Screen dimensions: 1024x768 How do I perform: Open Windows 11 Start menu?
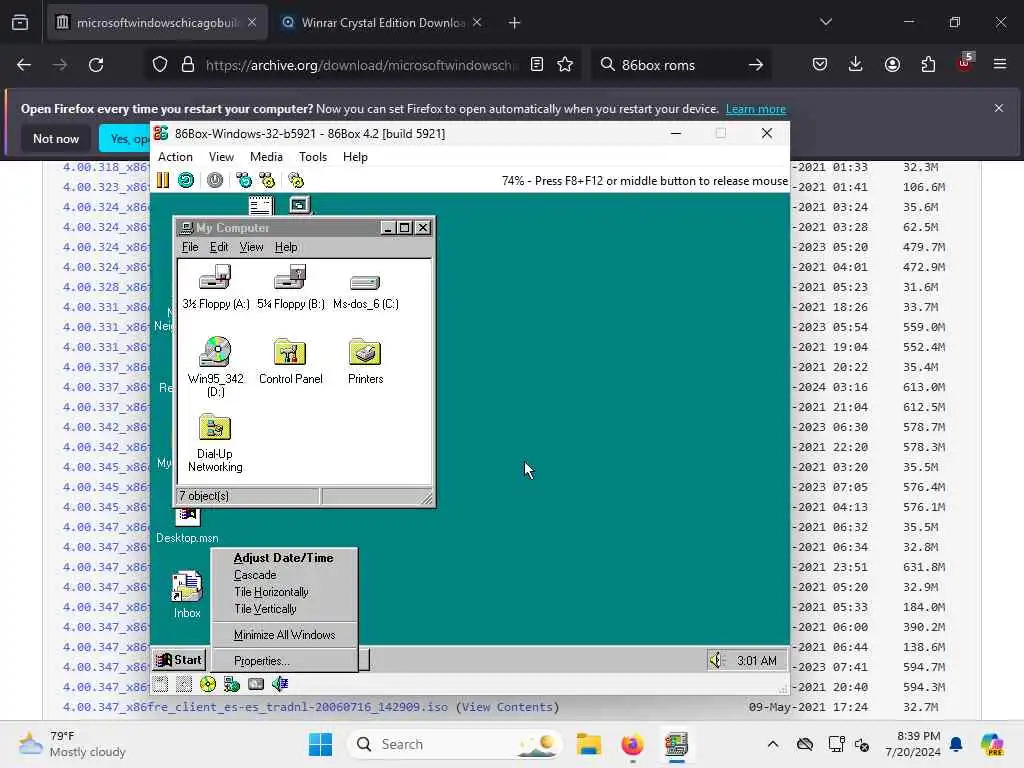(320, 744)
